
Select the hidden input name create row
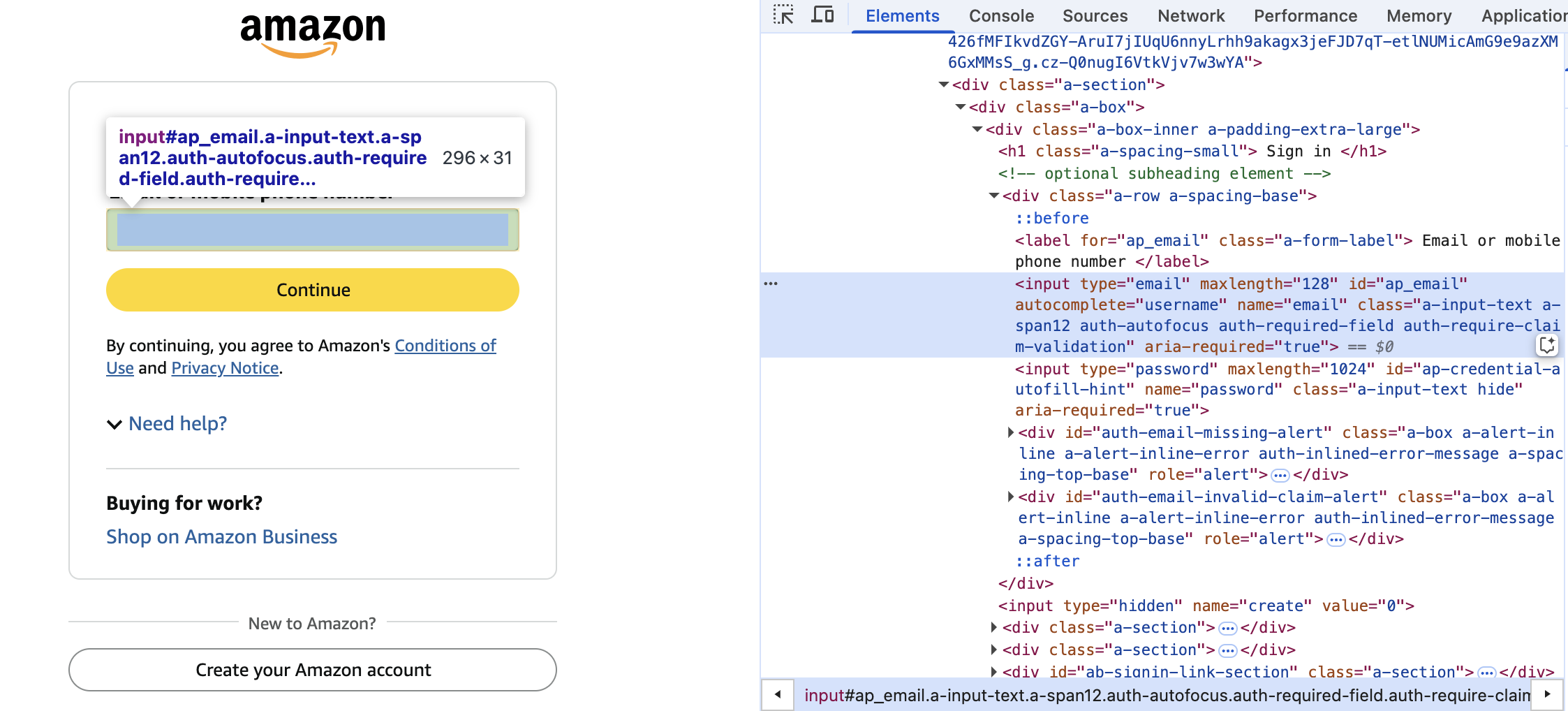coord(1206,606)
